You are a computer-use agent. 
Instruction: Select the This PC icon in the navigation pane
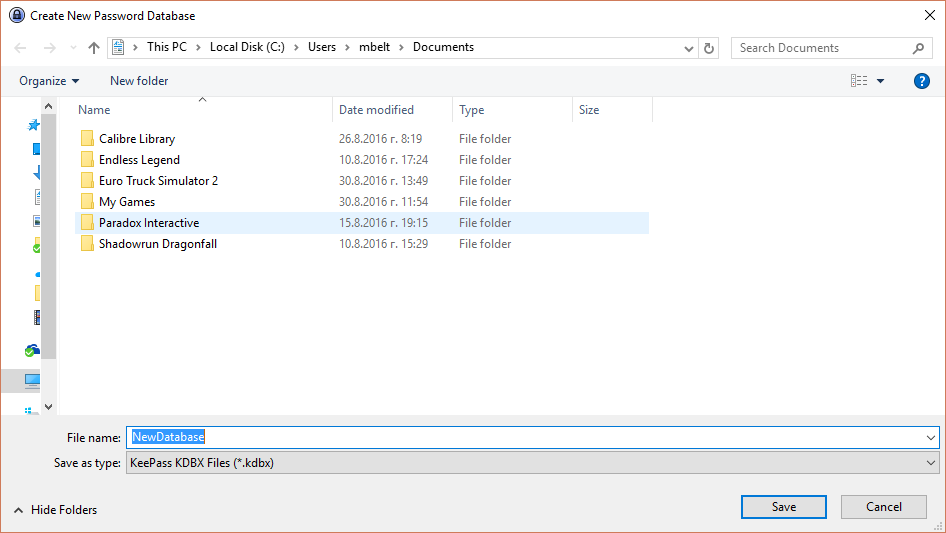(33, 380)
